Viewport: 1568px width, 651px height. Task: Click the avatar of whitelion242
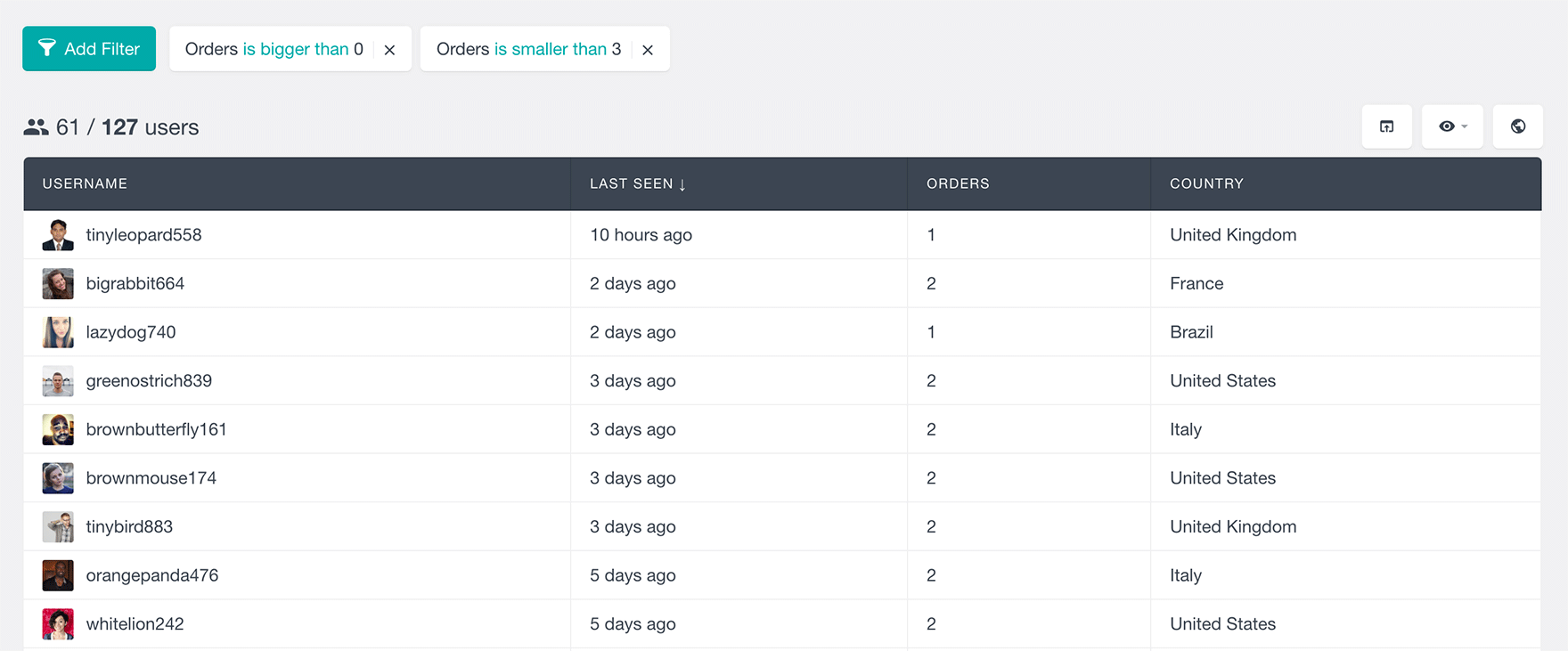tap(58, 624)
